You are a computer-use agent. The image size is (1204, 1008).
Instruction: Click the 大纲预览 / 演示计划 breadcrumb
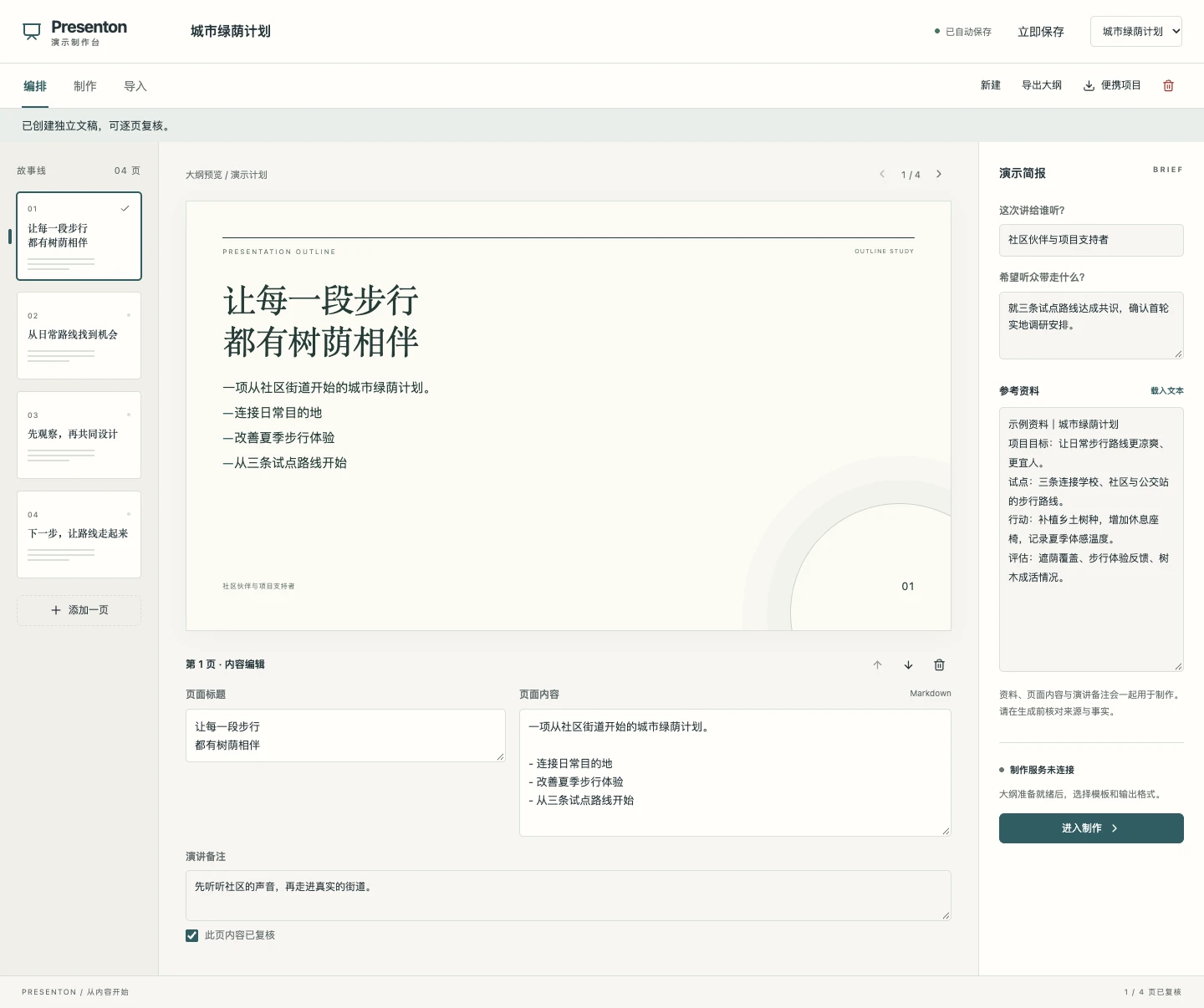point(227,175)
